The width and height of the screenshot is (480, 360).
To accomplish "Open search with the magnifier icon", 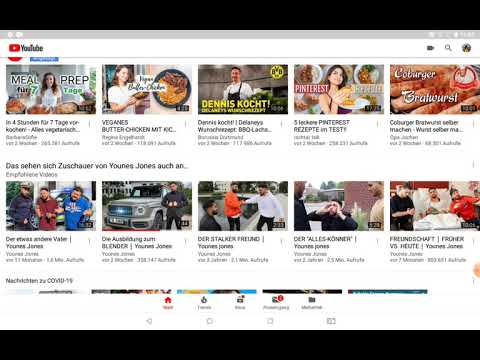I will point(448,48).
